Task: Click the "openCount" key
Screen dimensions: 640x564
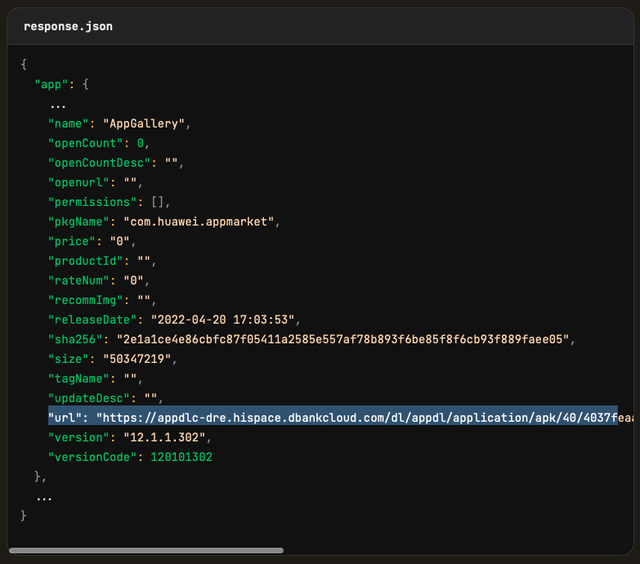Action: [x=88, y=144]
